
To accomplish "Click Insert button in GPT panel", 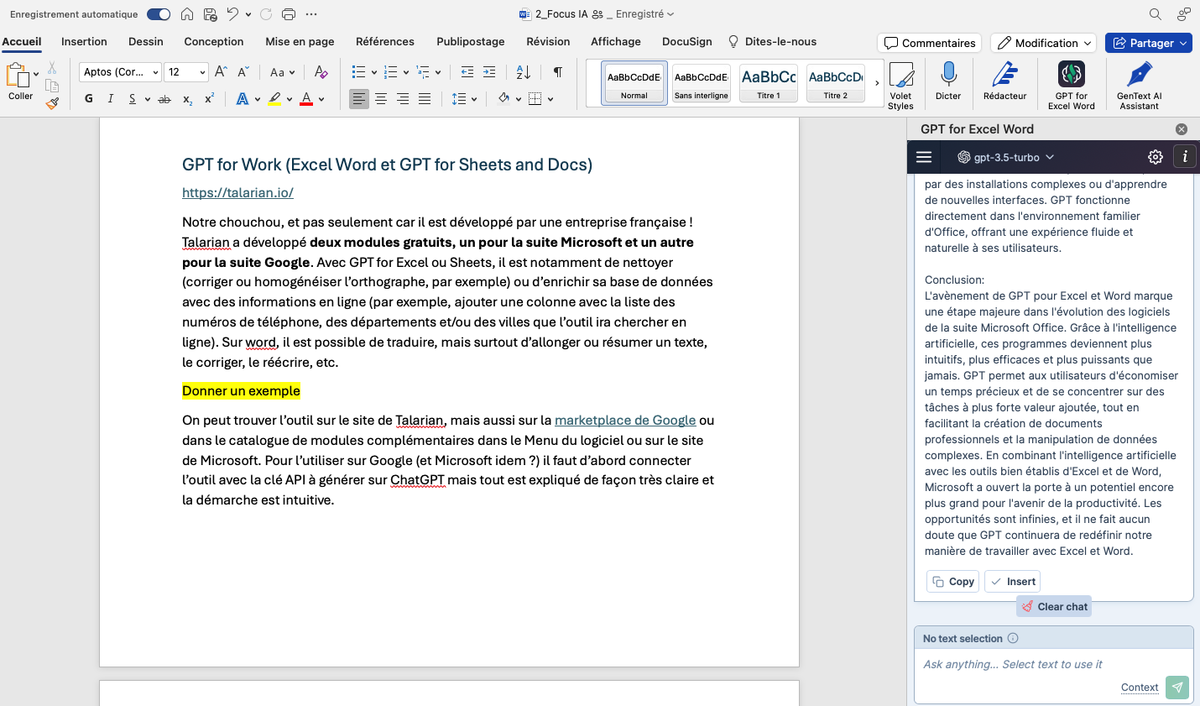I will (1012, 581).
